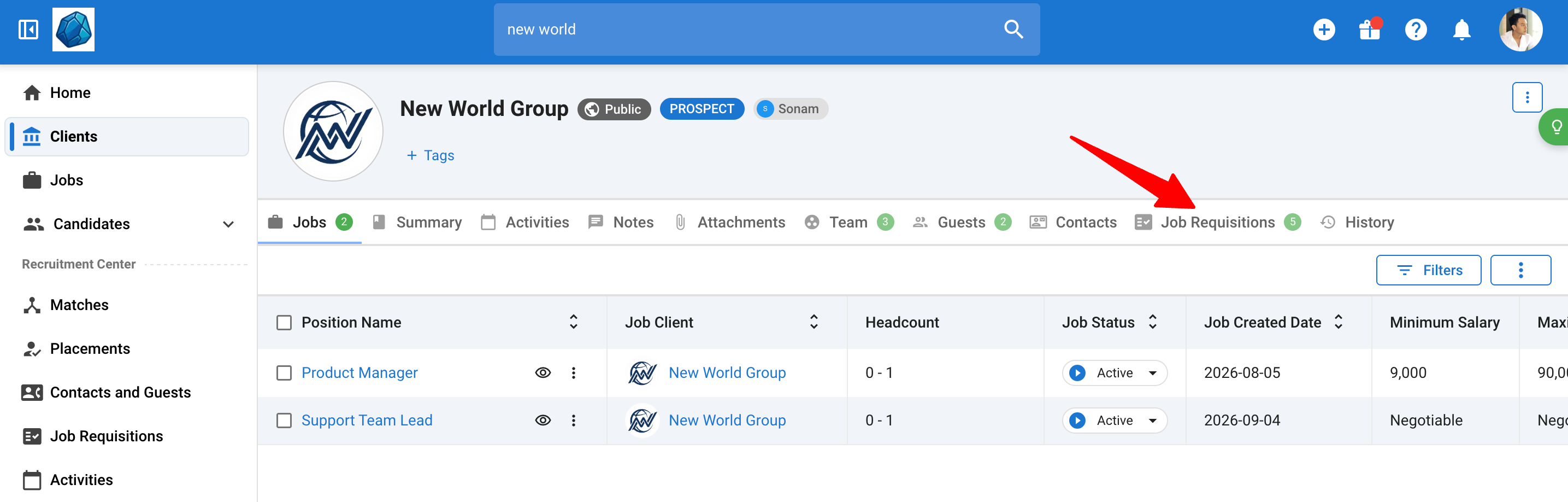Check the Support Team Lead row checkbox

coord(284,421)
